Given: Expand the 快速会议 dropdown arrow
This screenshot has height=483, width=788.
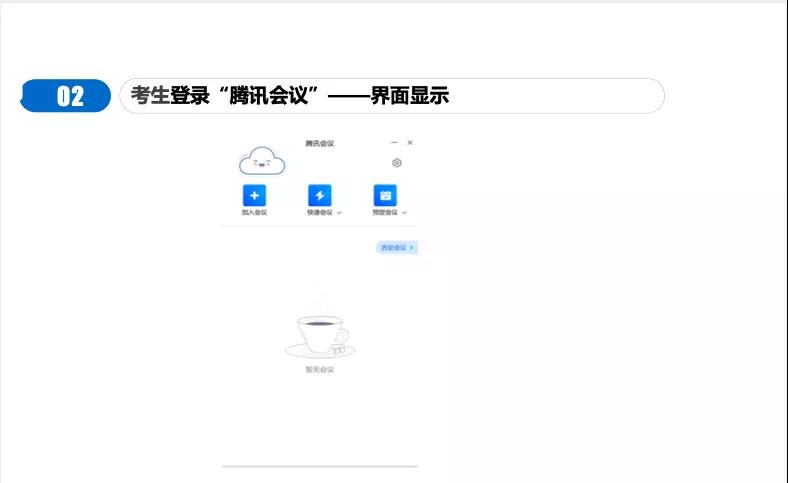Looking at the screenshot, I should click(339, 213).
